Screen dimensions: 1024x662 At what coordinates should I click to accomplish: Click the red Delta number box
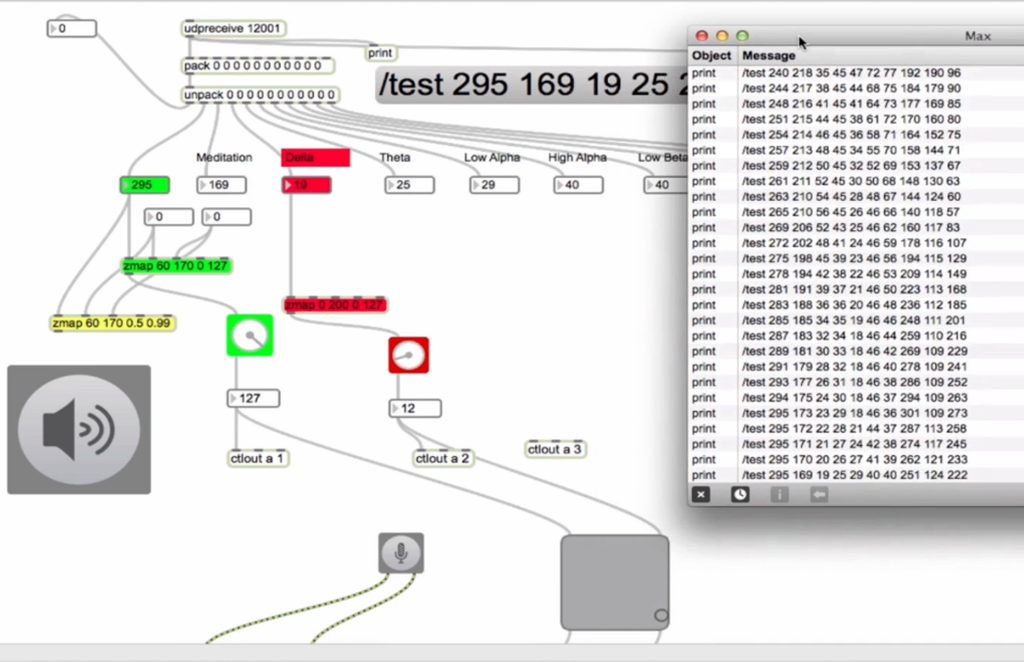coord(306,185)
